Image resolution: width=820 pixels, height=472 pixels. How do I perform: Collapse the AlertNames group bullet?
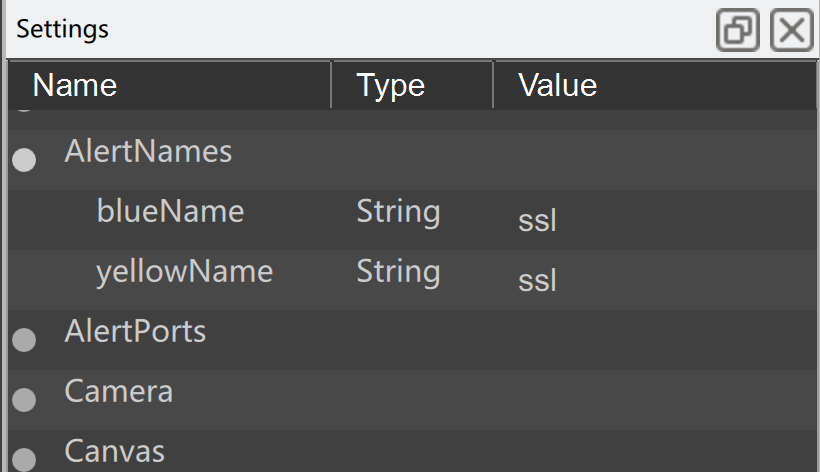coord(24,159)
